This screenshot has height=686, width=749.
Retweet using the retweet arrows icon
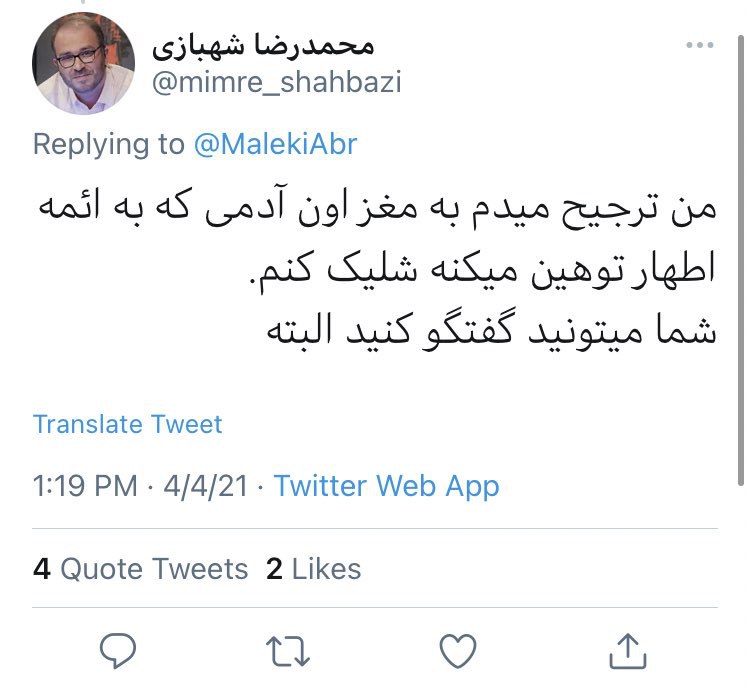pyautogui.click(x=290, y=651)
